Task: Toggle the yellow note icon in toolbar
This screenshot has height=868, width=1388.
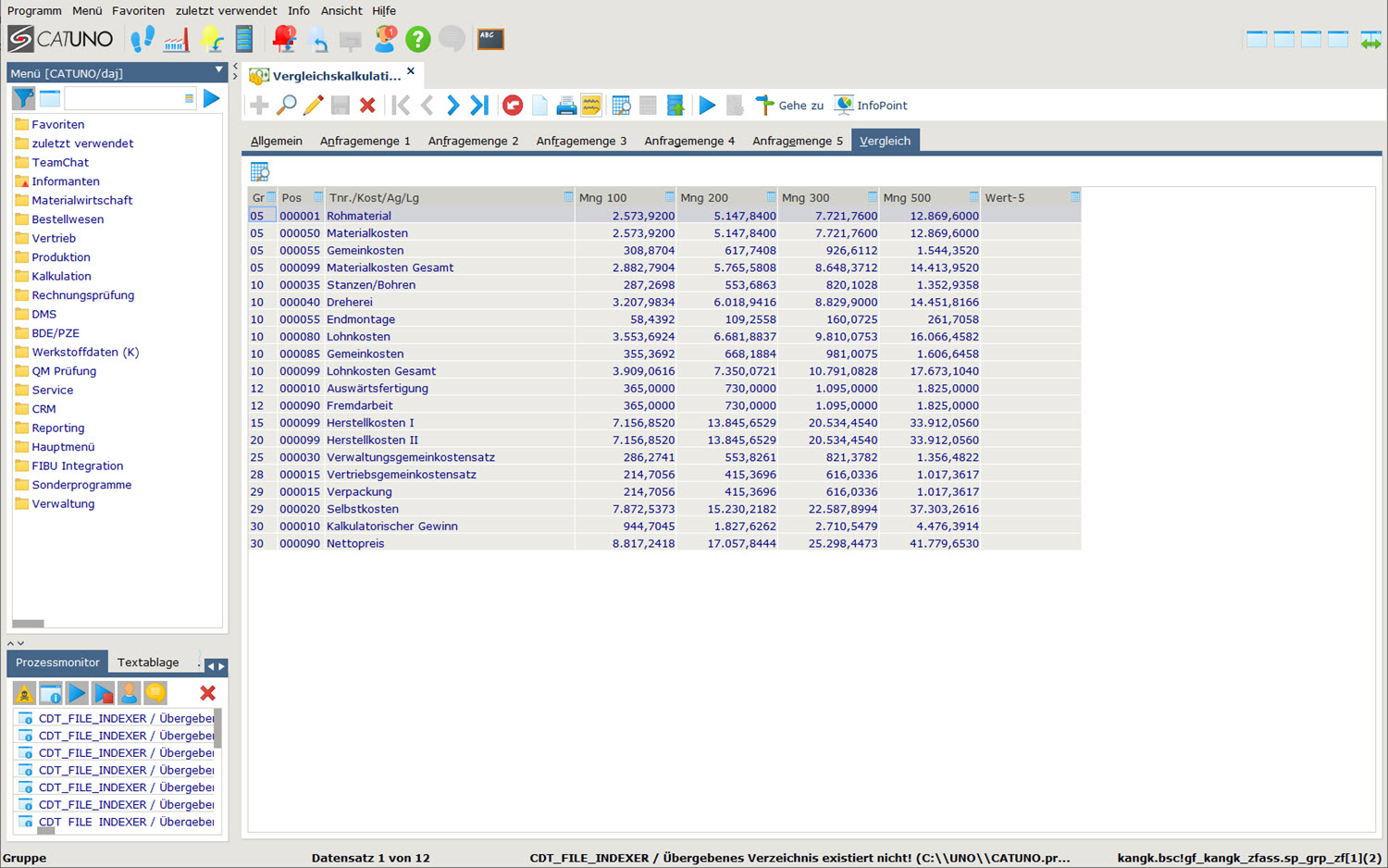Action: (591, 105)
